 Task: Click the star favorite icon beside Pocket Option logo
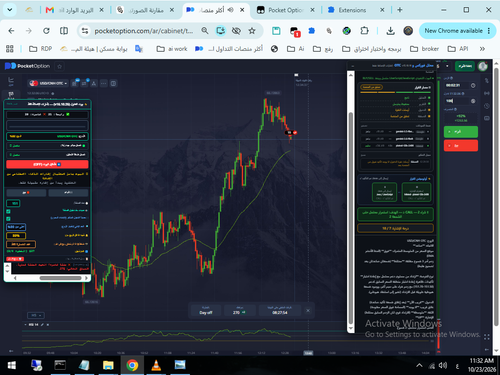point(60,66)
